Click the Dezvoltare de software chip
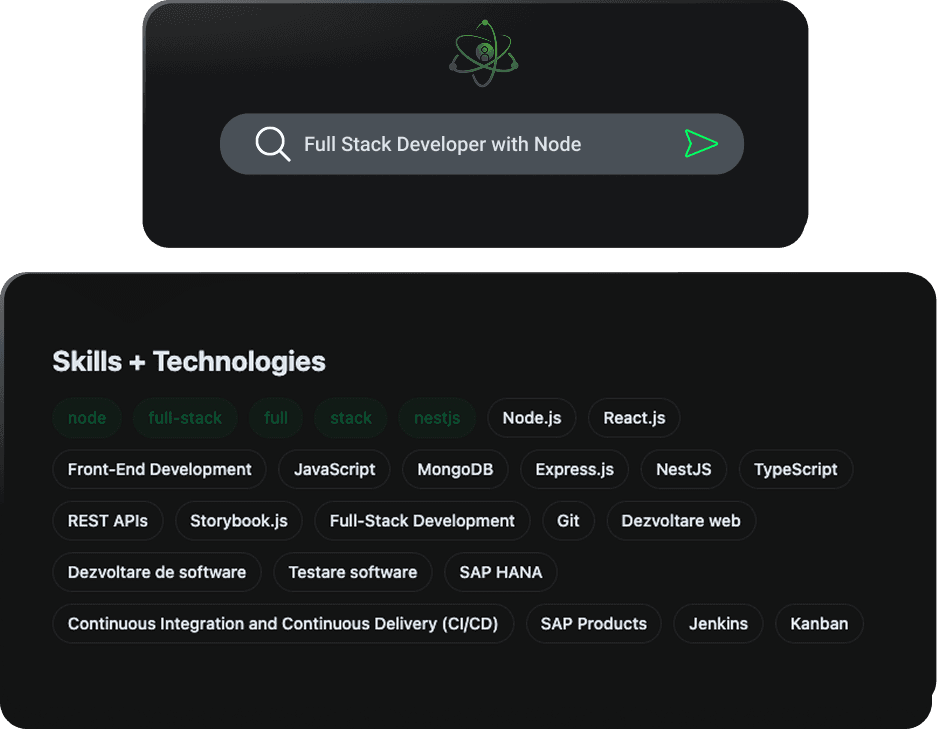This screenshot has width=937, height=729. click(x=157, y=572)
